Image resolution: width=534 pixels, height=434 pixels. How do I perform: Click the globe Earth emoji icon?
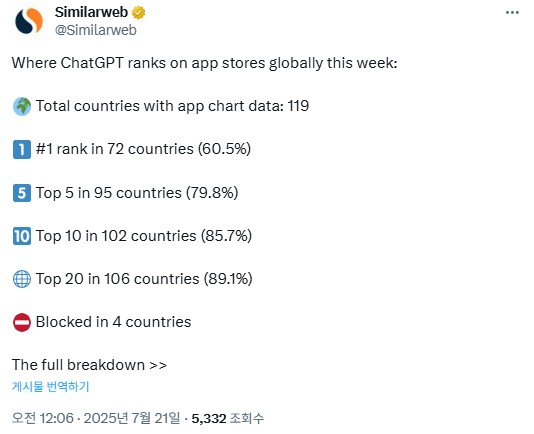tap(22, 106)
